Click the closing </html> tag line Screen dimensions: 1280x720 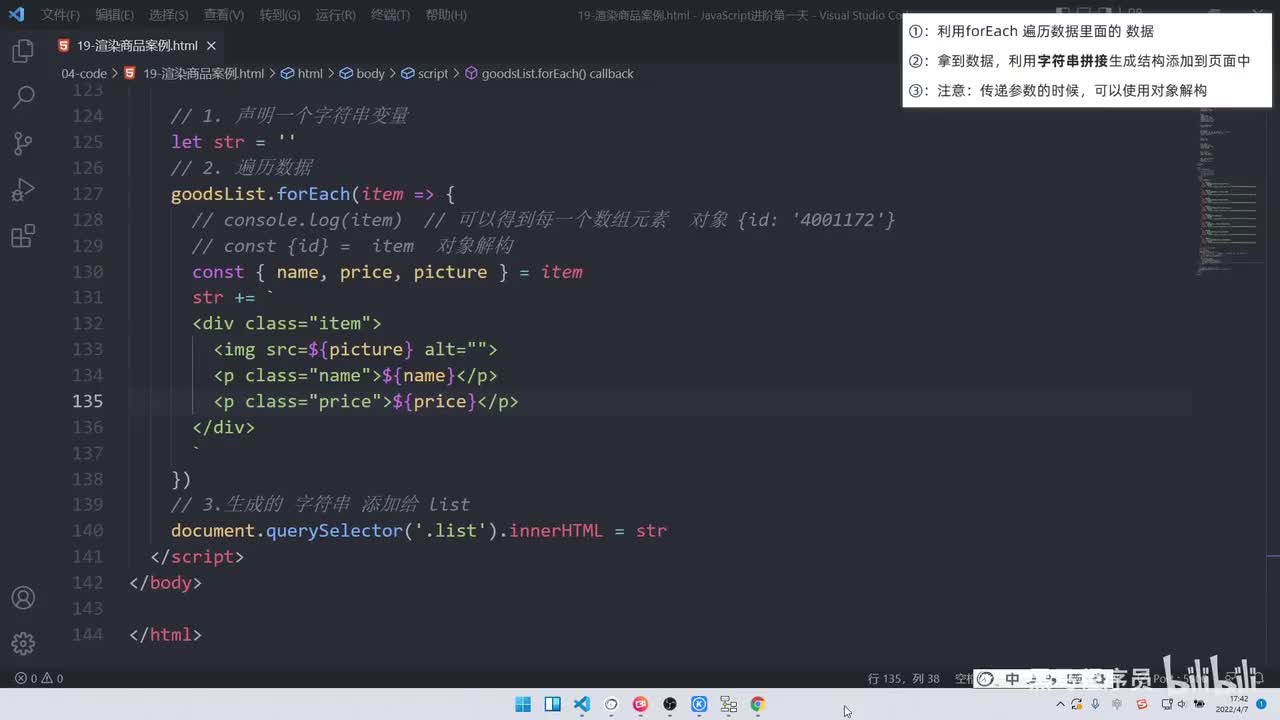[x=165, y=635]
